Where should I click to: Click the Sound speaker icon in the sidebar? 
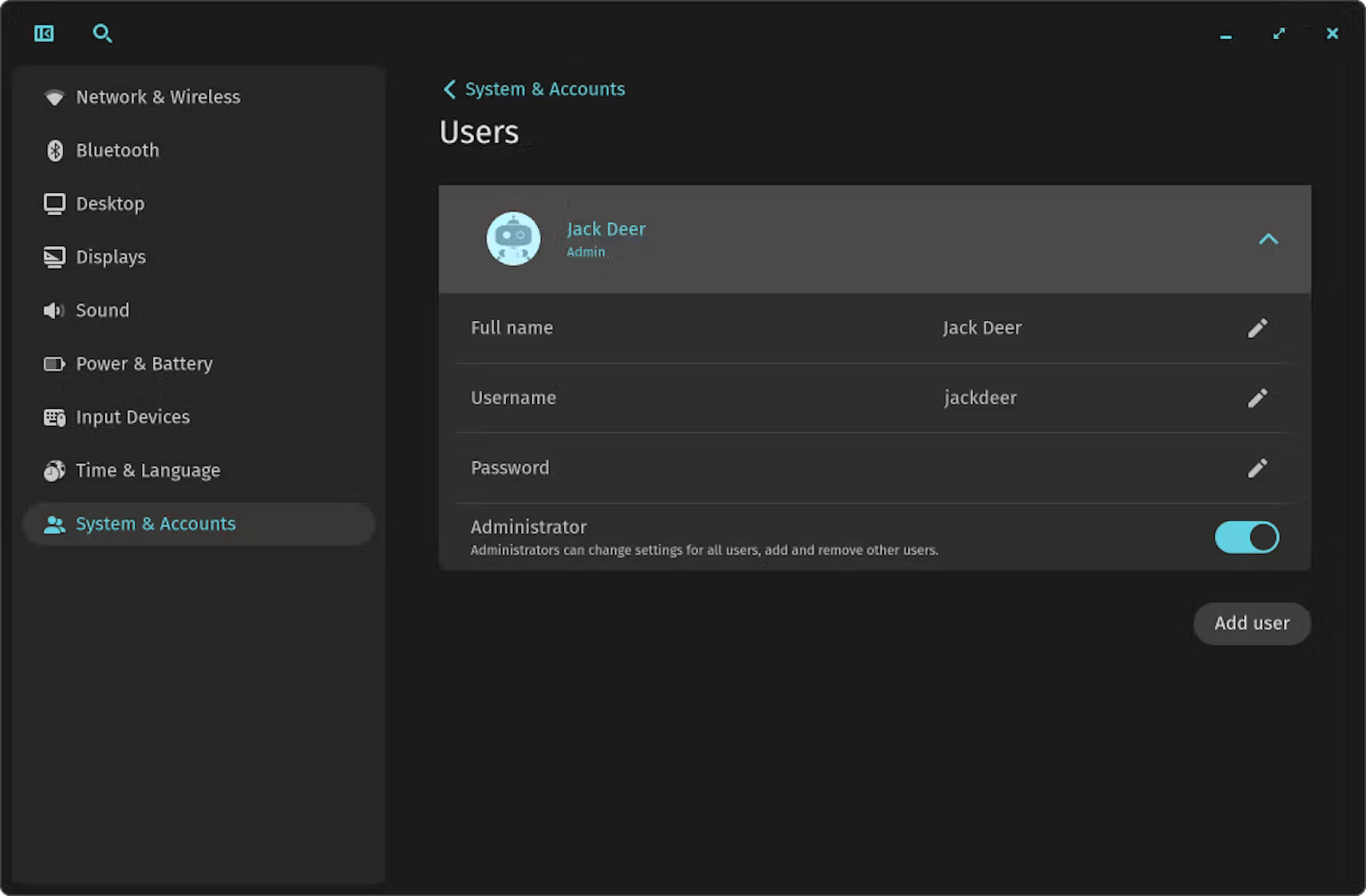pos(54,310)
